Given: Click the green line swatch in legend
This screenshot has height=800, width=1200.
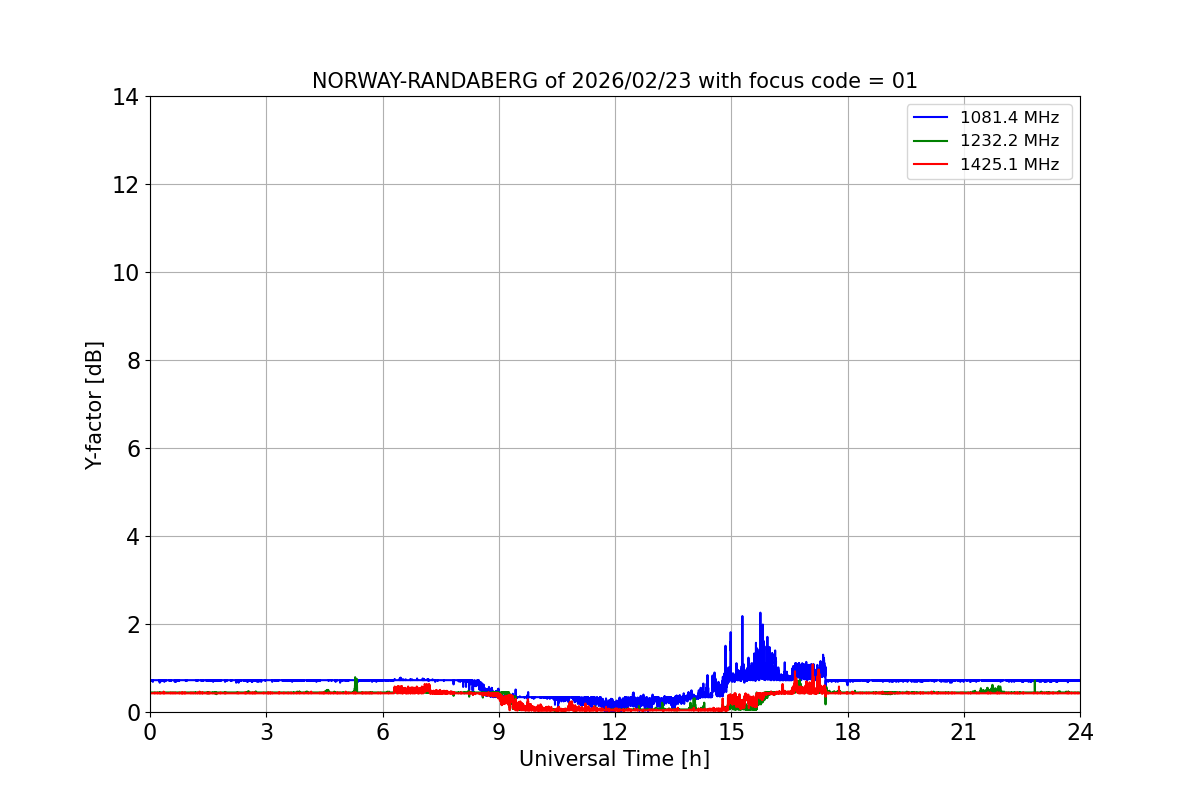Looking at the screenshot, I should (x=932, y=142).
